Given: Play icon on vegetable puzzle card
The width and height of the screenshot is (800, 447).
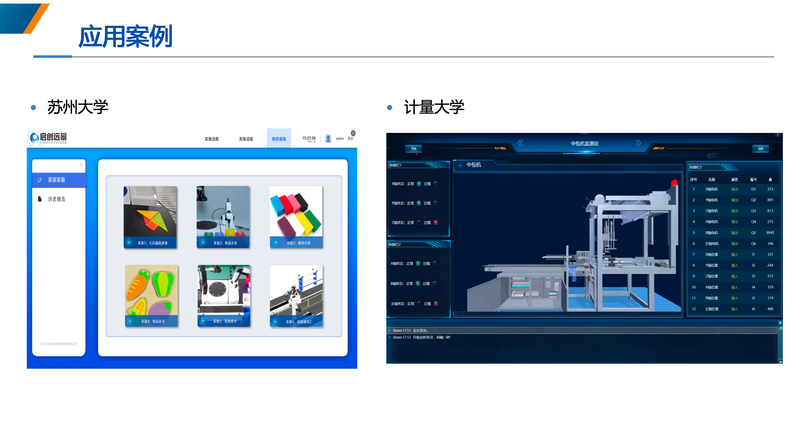Looking at the screenshot, I should (x=131, y=321).
